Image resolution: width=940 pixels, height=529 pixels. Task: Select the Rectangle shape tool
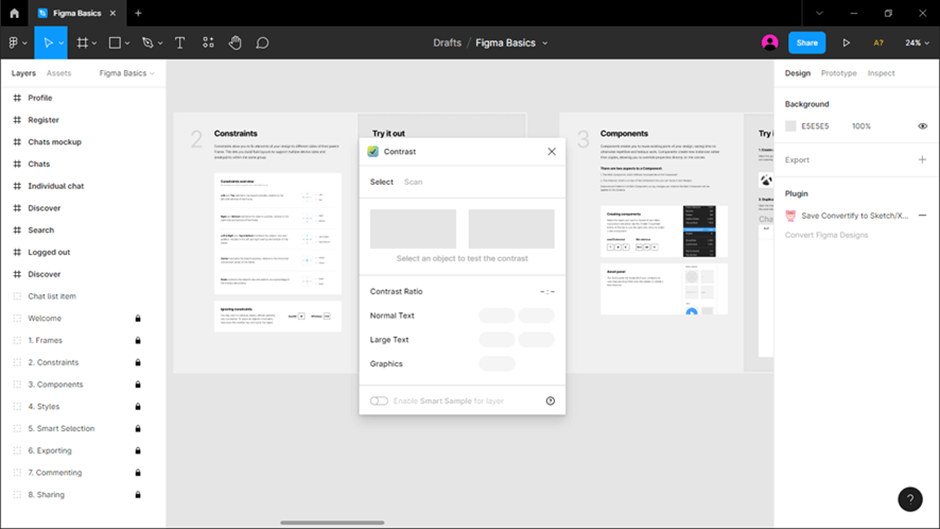tap(115, 43)
